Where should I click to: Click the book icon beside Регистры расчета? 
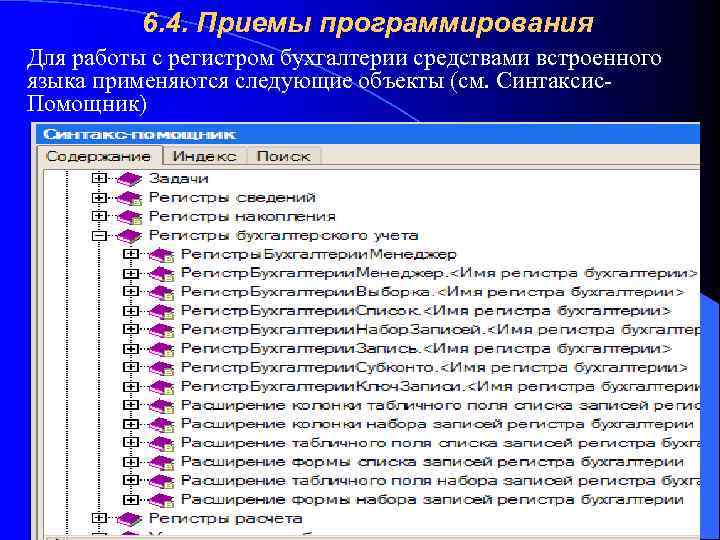129,519
